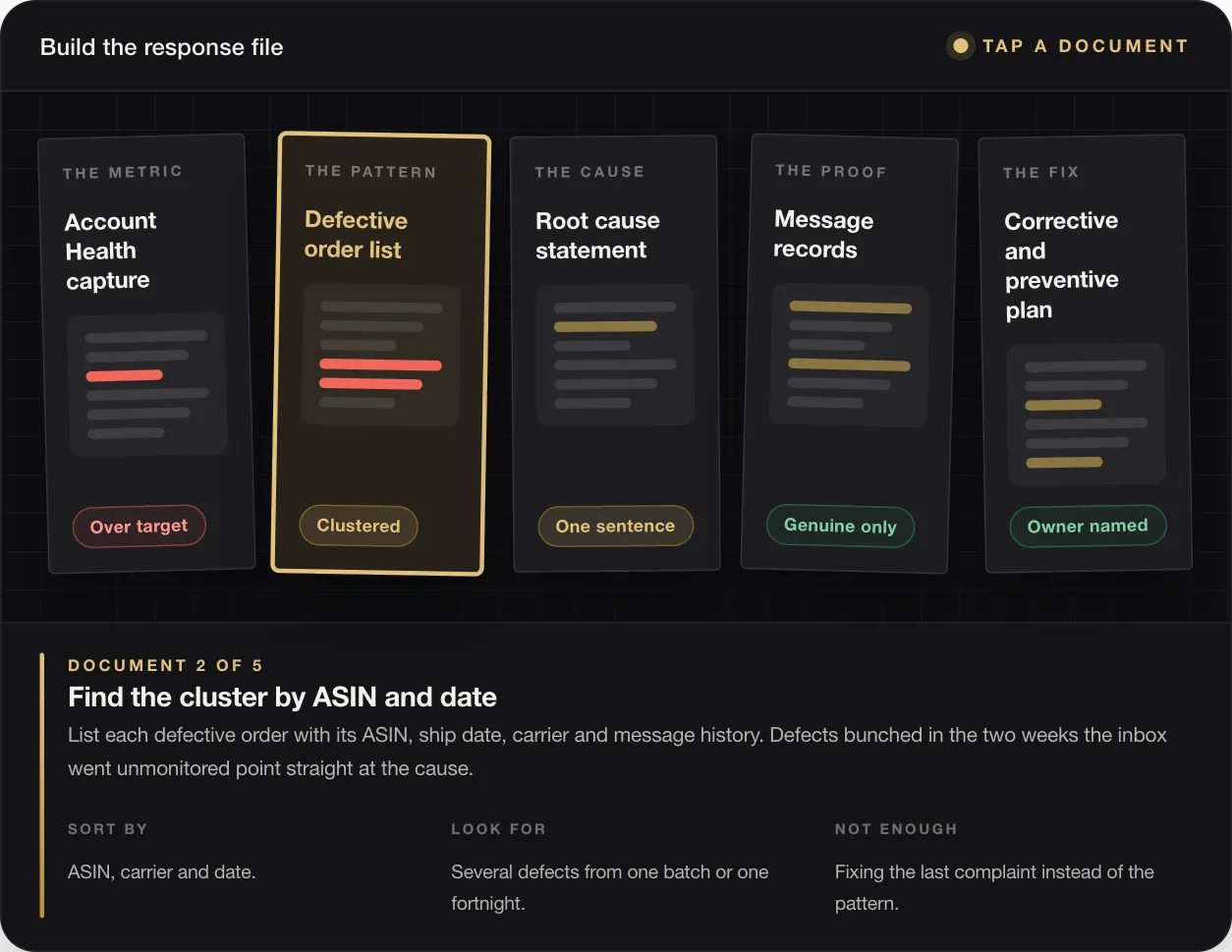The width and height of the screenshot is (1232, 952).
Task: Click the One sentence badge
Action: point(615,527)
